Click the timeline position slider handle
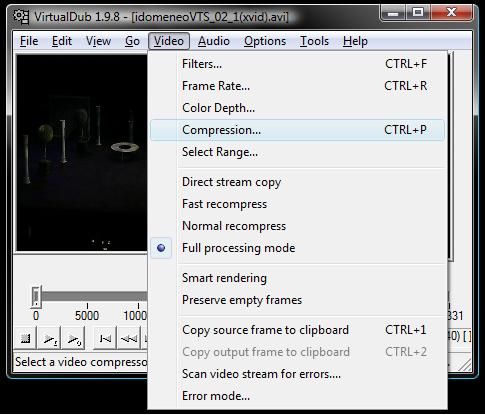The image size is (485, 415). (x=36, y=296)
